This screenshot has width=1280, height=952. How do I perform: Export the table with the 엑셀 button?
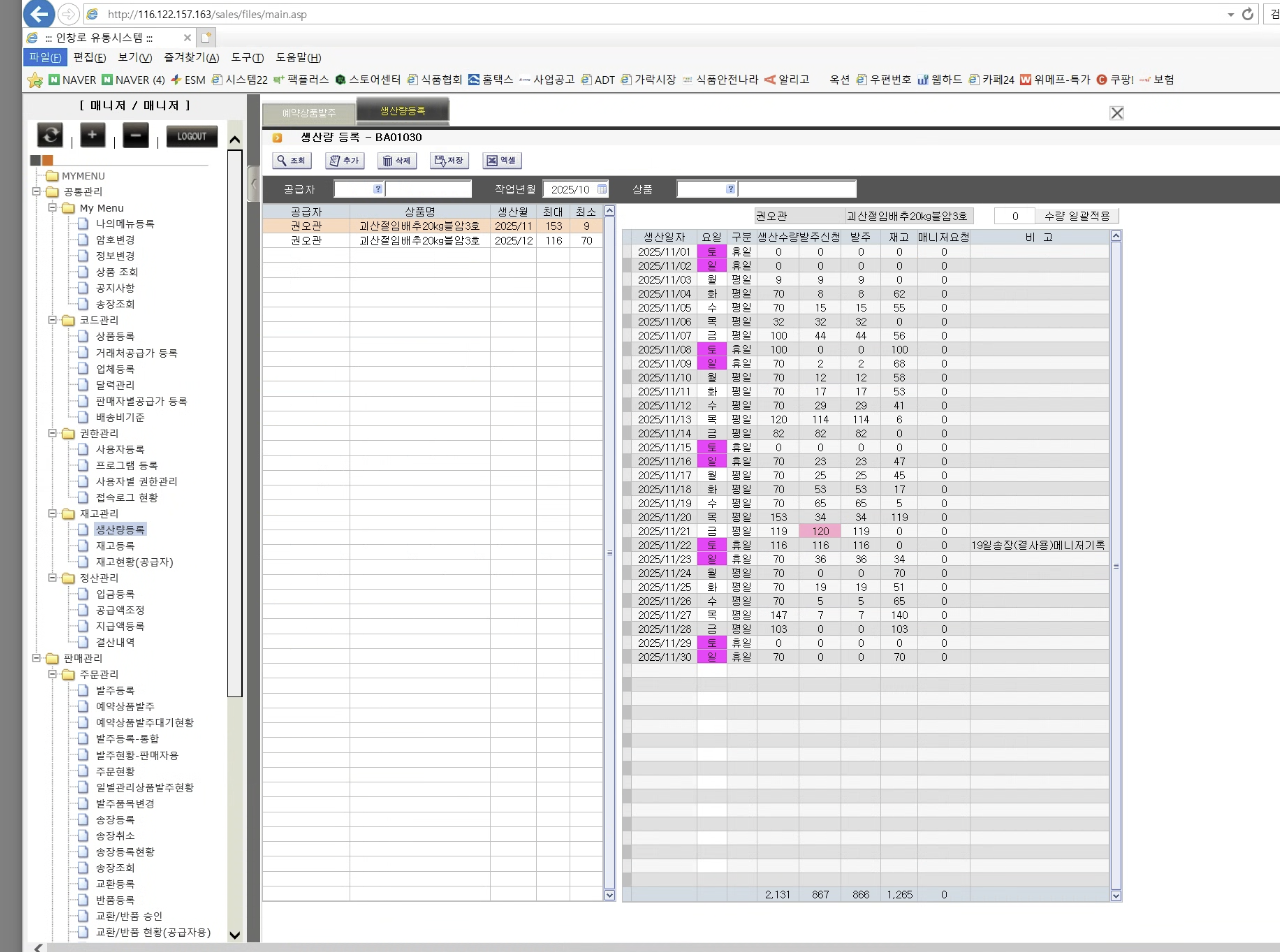[x=502, y=160]
